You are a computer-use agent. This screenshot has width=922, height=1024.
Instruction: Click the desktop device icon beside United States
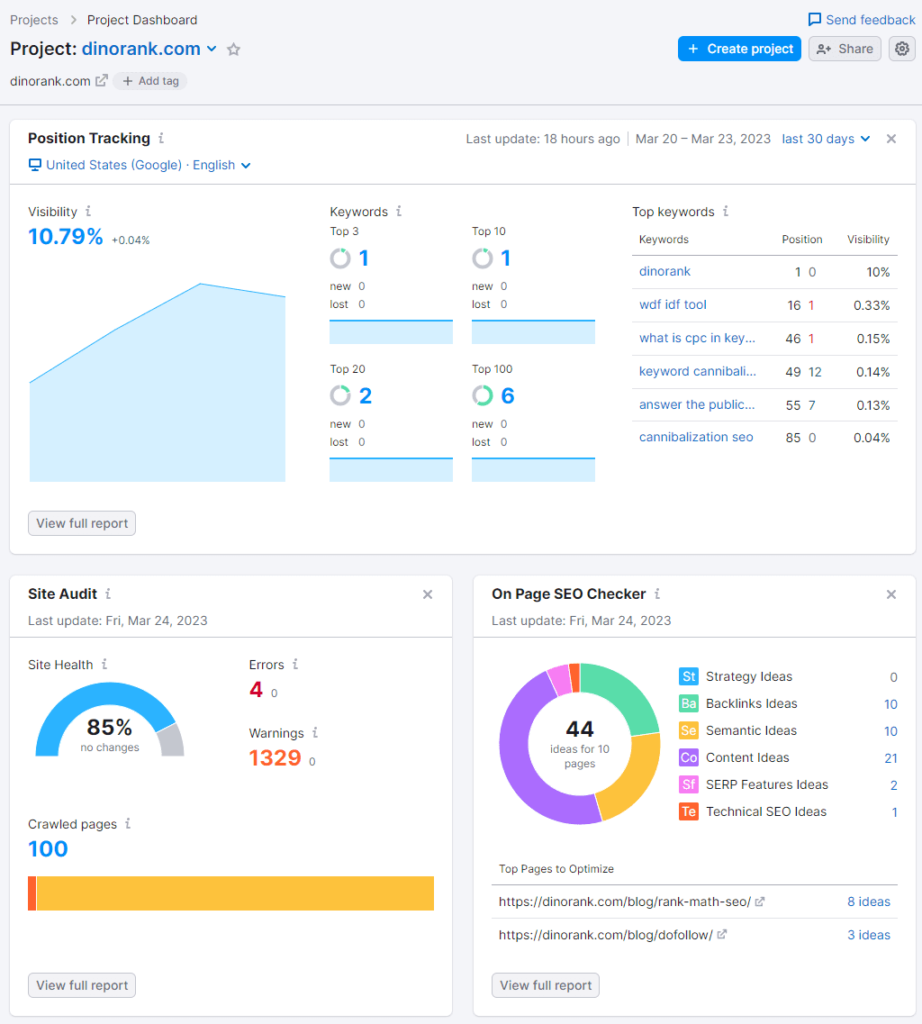click(x=35, y=165)
